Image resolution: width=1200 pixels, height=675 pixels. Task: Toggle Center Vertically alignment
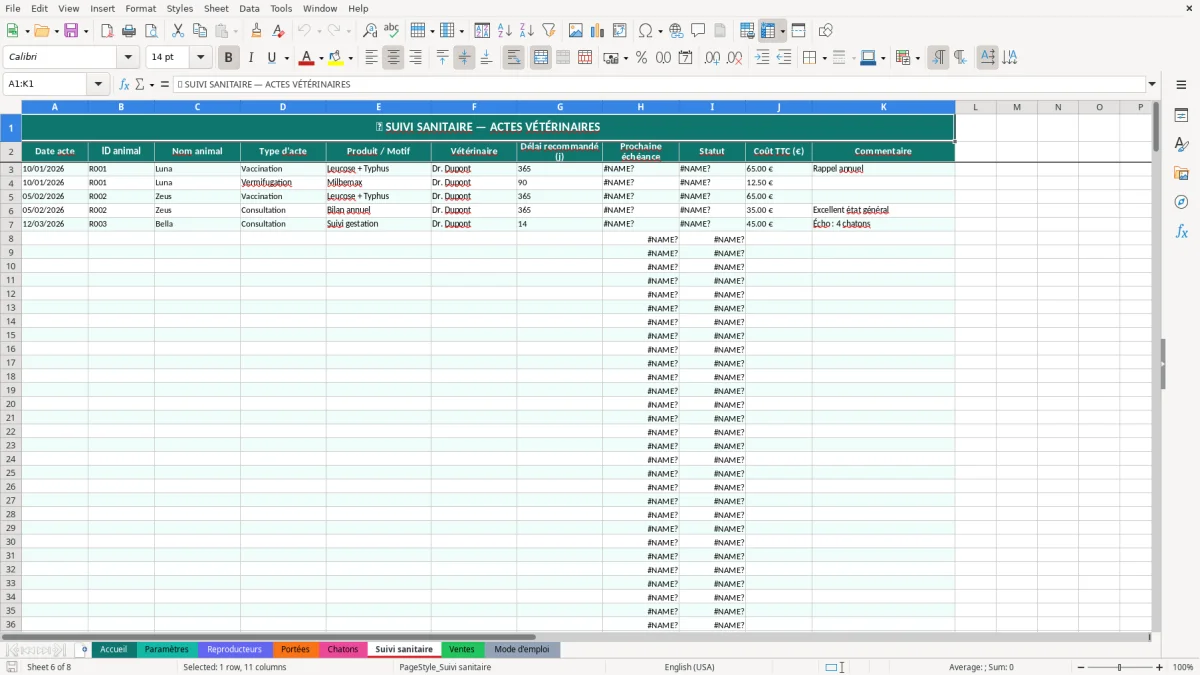point(464,58)
